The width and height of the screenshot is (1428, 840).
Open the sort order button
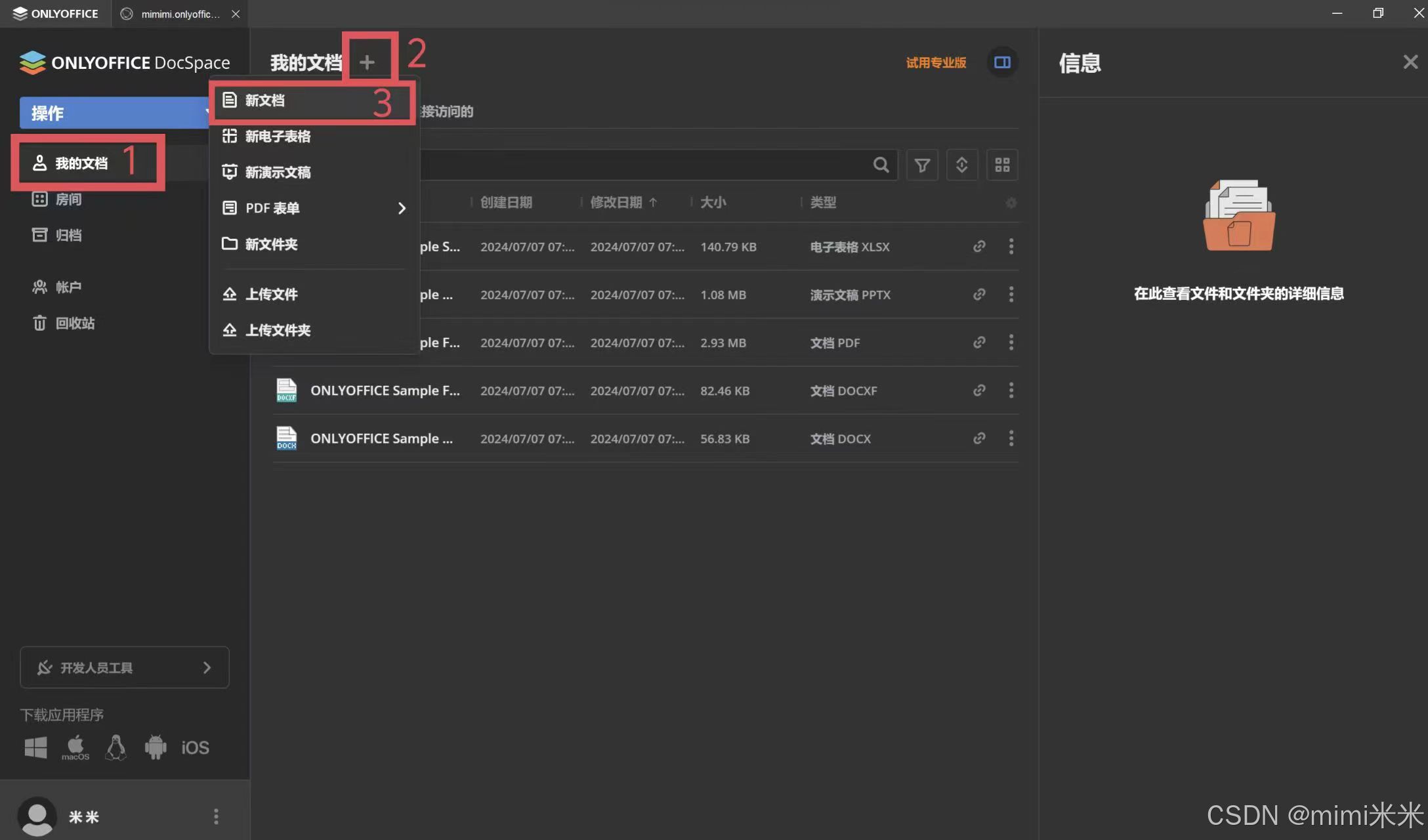(962, 165)
